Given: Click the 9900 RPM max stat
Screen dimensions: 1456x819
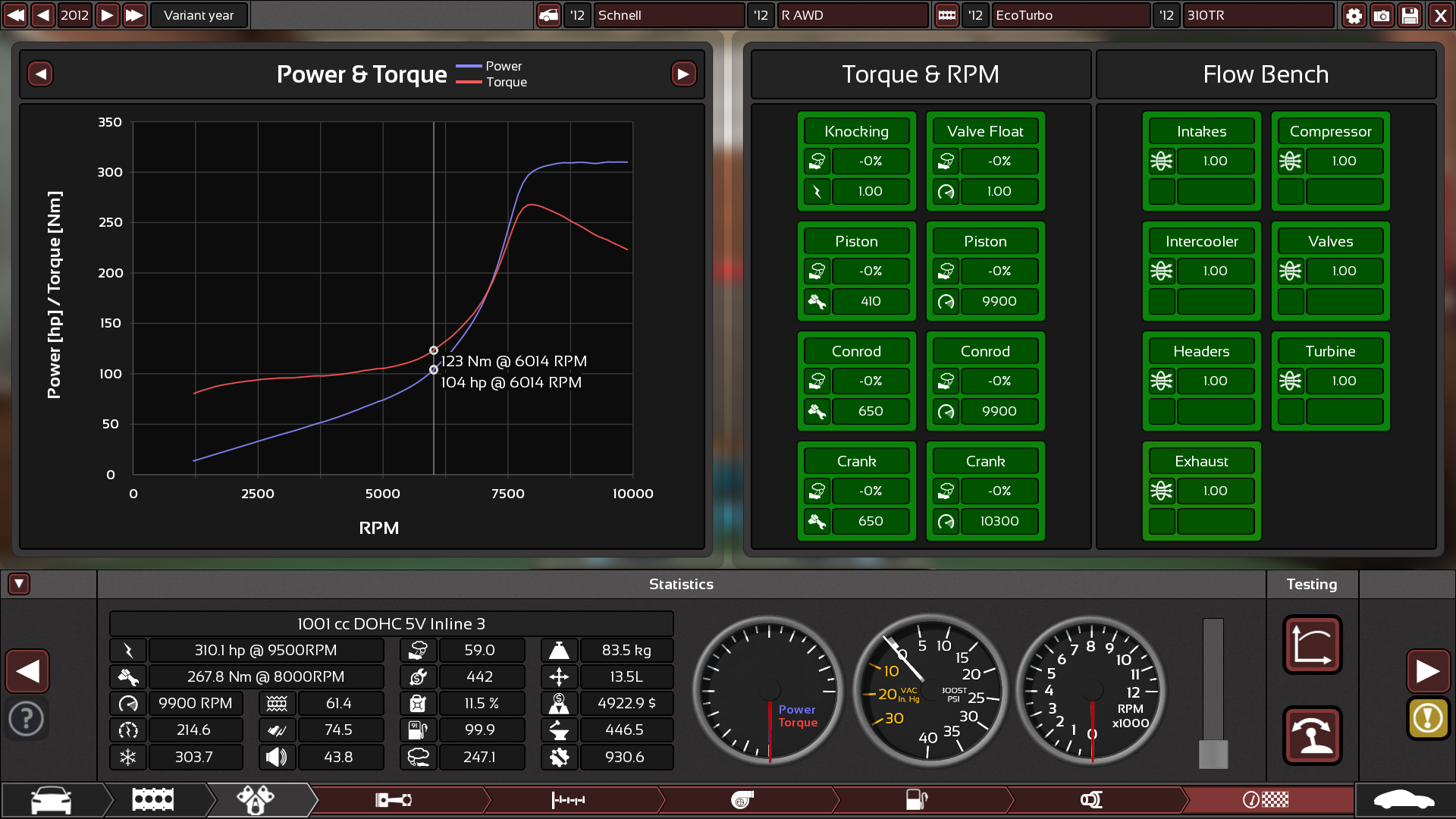Looking at the screenshot, I should [196, 703].
